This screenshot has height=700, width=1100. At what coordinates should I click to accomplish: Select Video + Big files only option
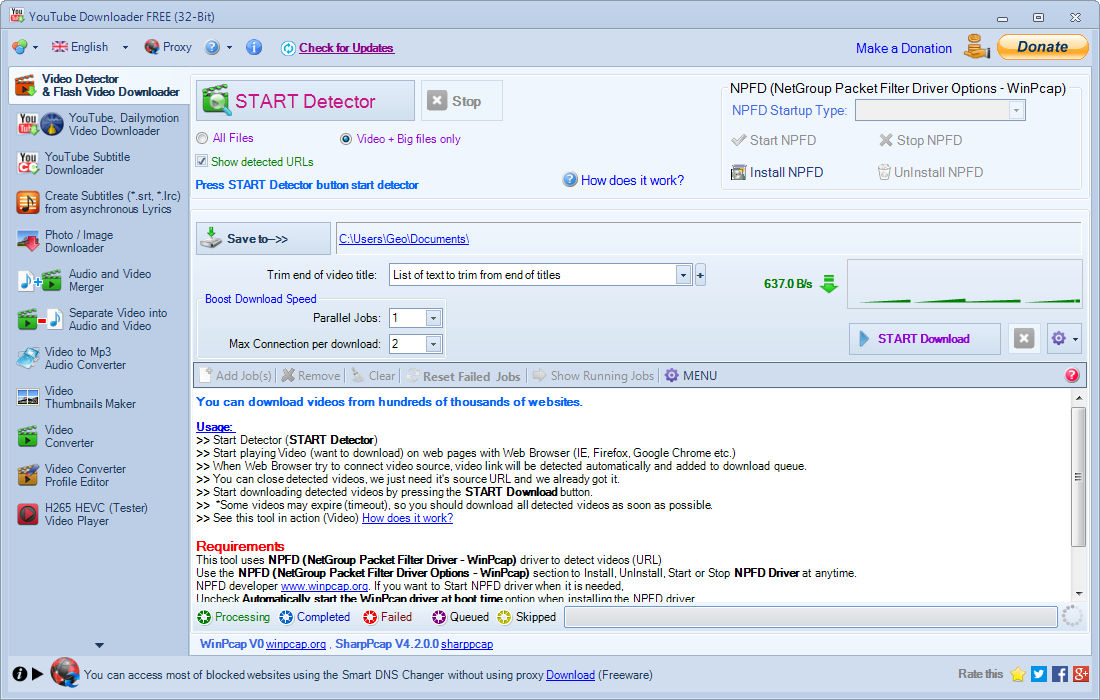347,139
